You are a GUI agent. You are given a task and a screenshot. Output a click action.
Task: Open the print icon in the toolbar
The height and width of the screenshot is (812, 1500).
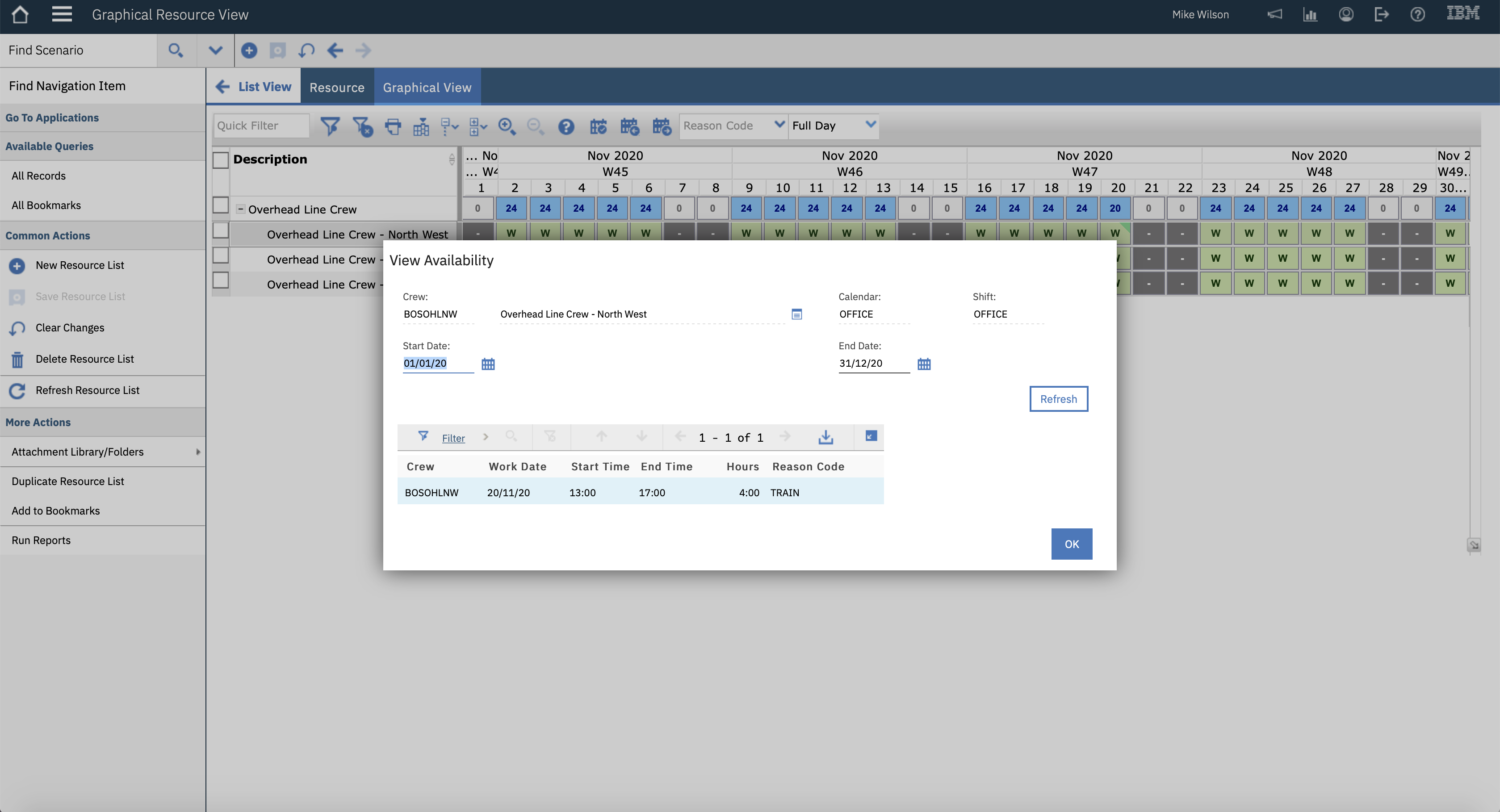pos(393,126)
